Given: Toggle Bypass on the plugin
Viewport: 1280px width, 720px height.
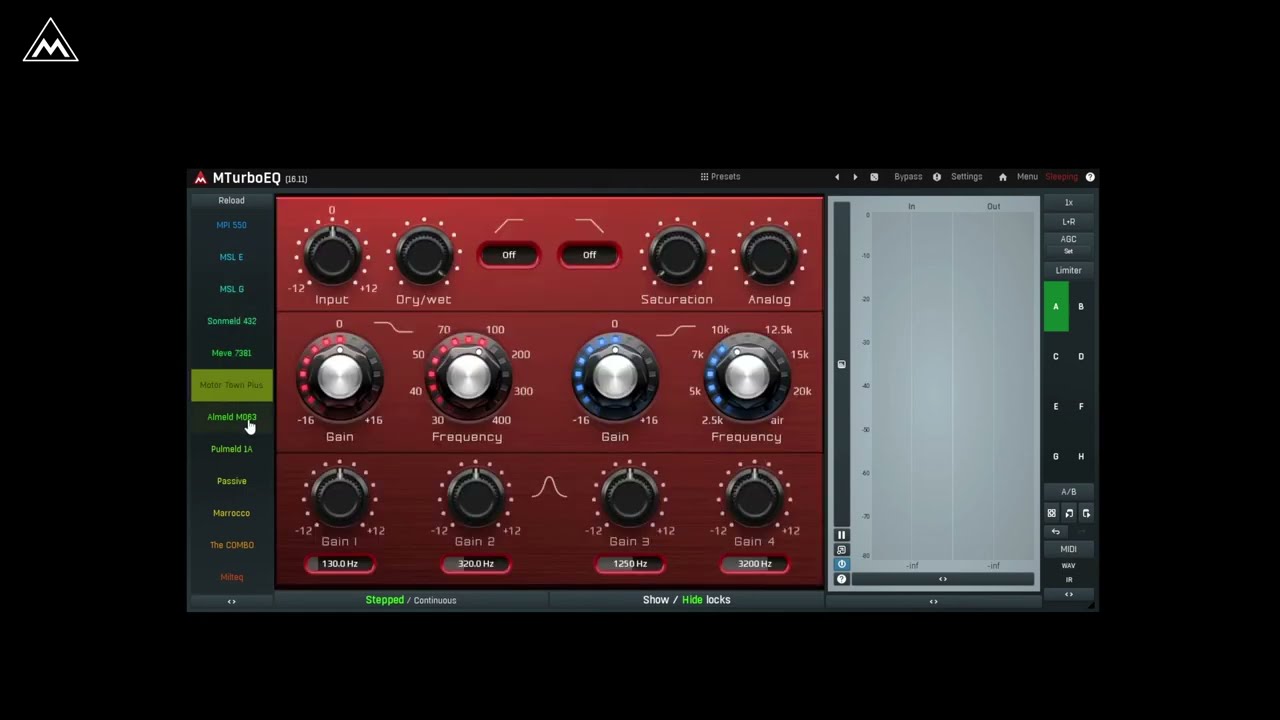Looking at the screenshot, I should (908, 177).
